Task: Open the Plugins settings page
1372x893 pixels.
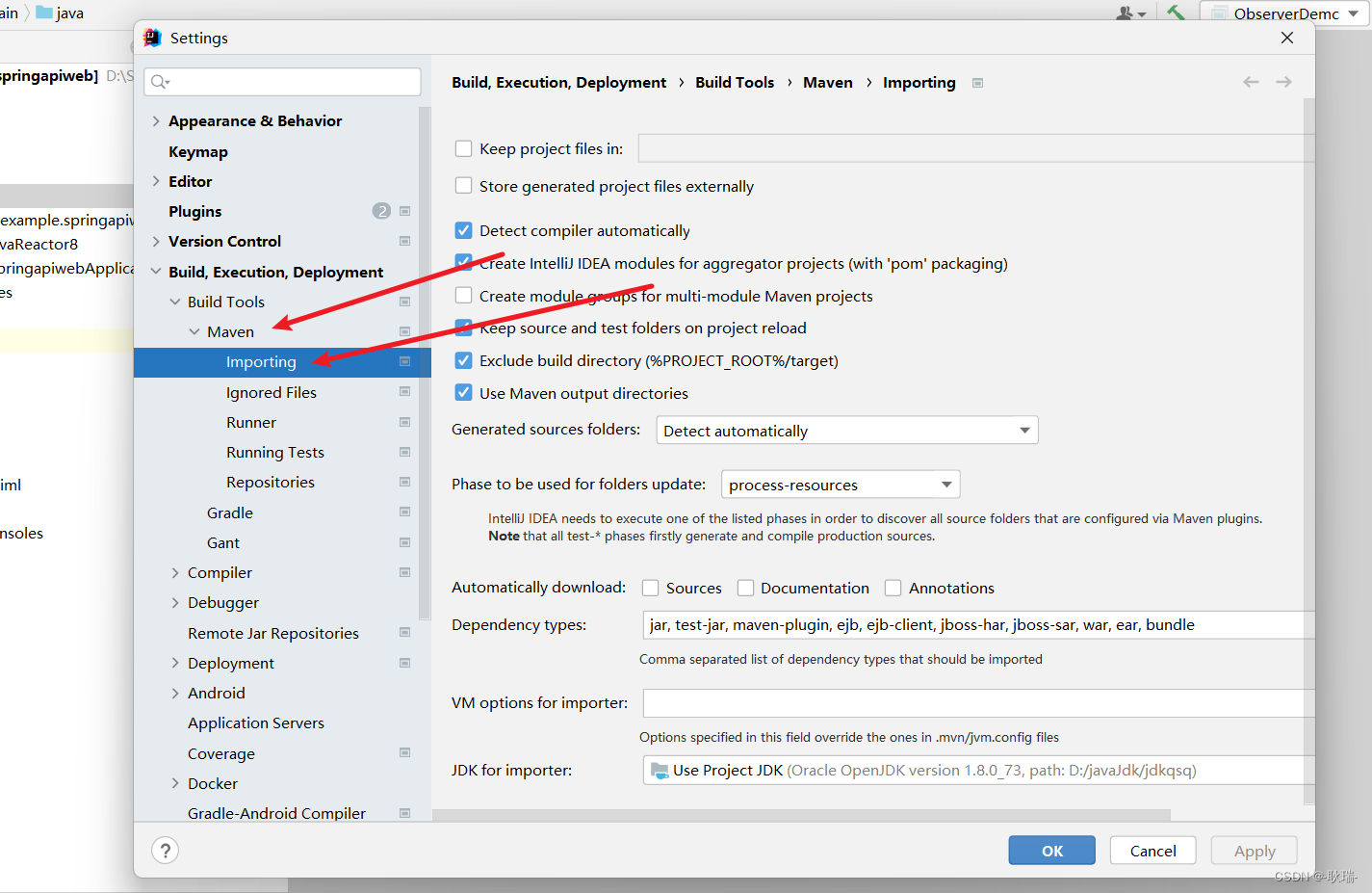Action: pos(194,211)
